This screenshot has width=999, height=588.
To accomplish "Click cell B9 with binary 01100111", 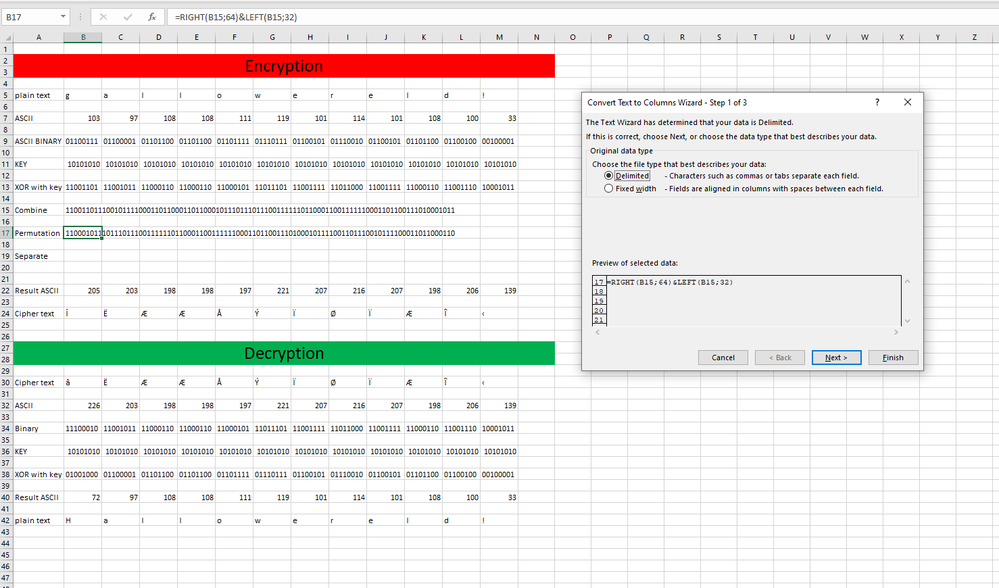I will click(83, 141).
